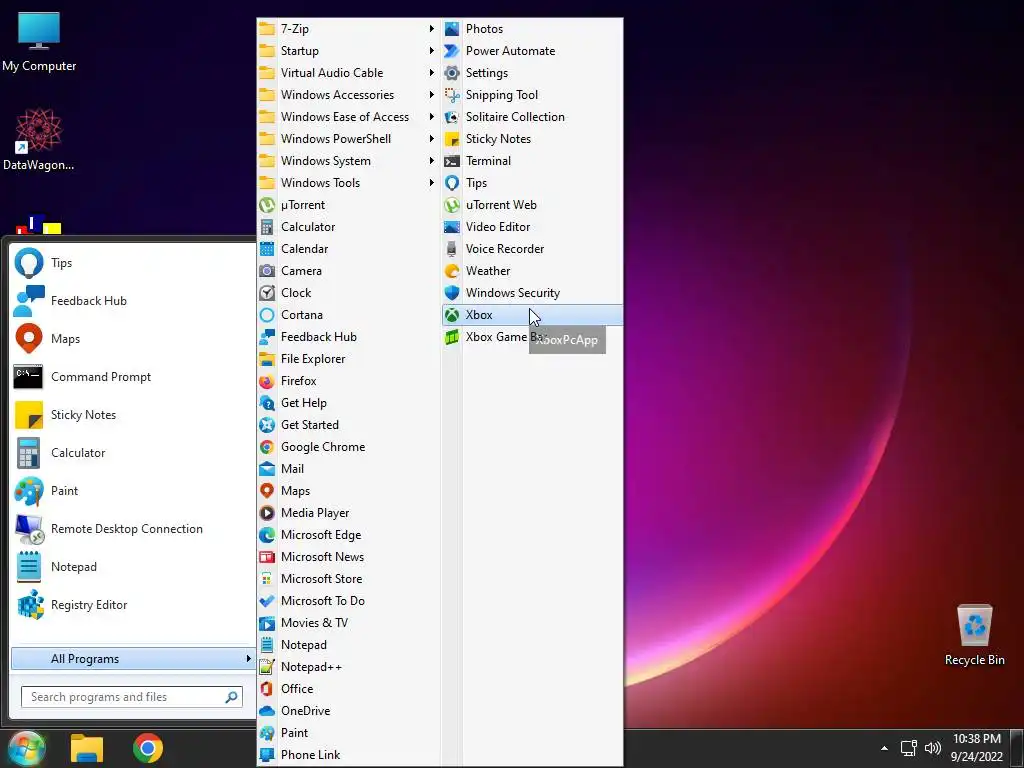Expand Windows System folder
This screenshot has width=1024, height=768.
348,161
